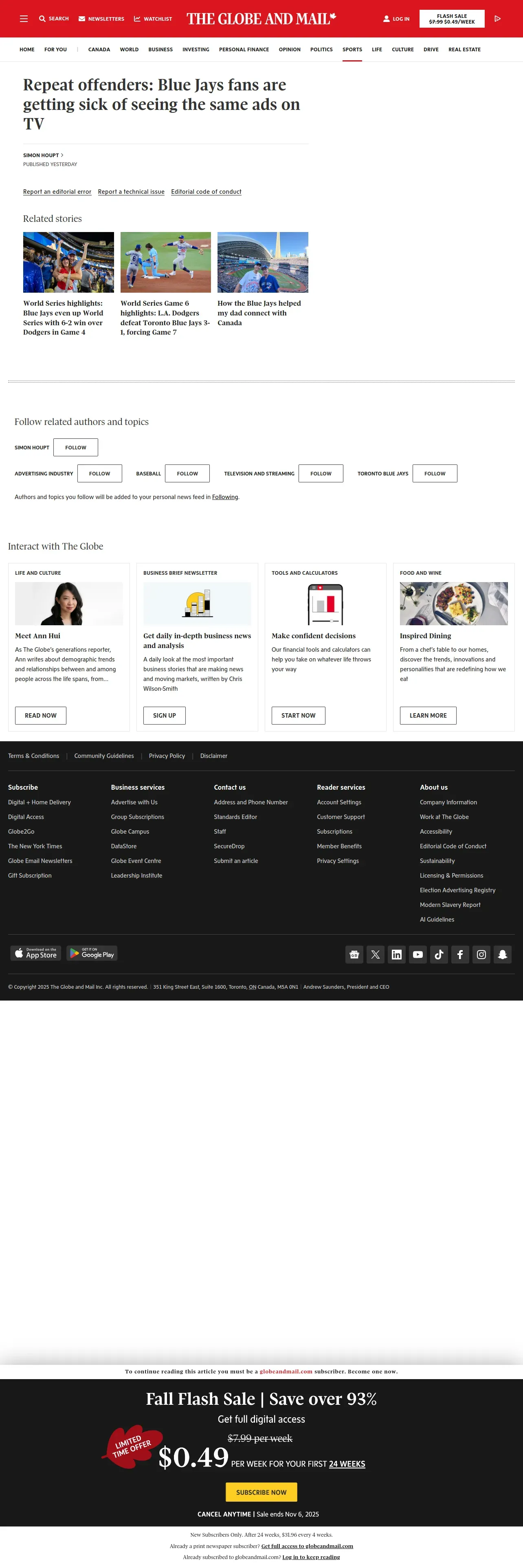Open the Inspired Dining food photo

[454, 604]
